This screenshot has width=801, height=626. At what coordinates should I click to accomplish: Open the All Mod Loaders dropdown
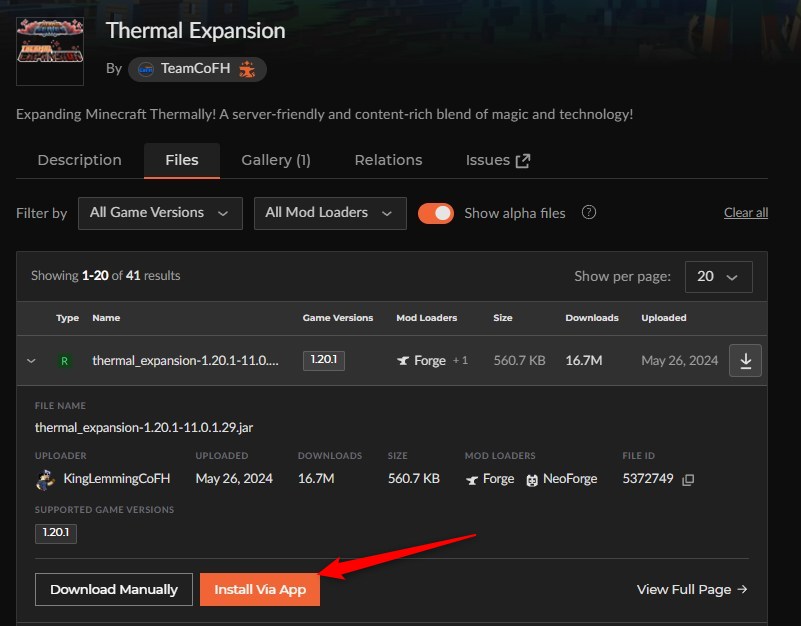pos(330,213)
